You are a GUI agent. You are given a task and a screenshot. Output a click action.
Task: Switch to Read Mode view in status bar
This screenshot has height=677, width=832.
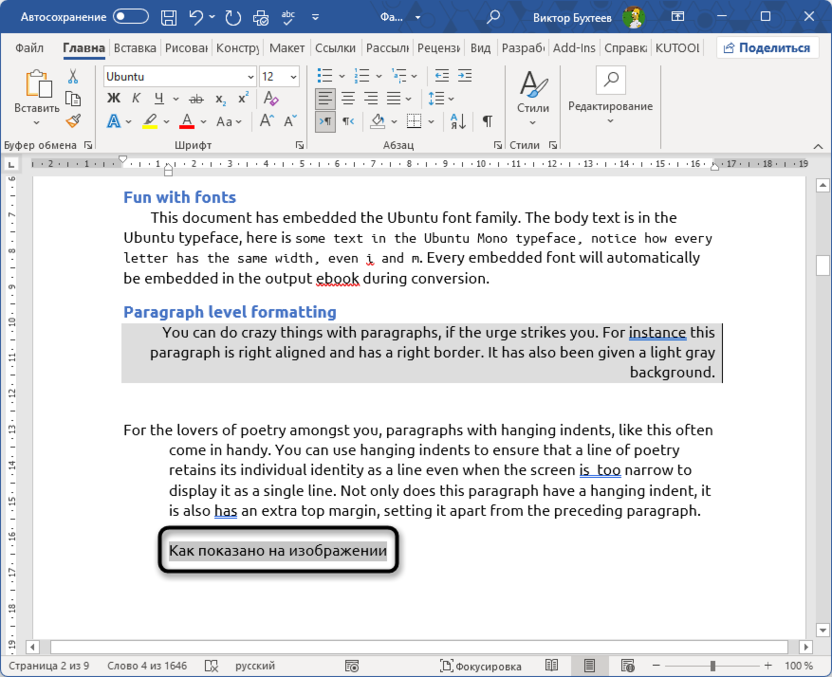point(552,666)
